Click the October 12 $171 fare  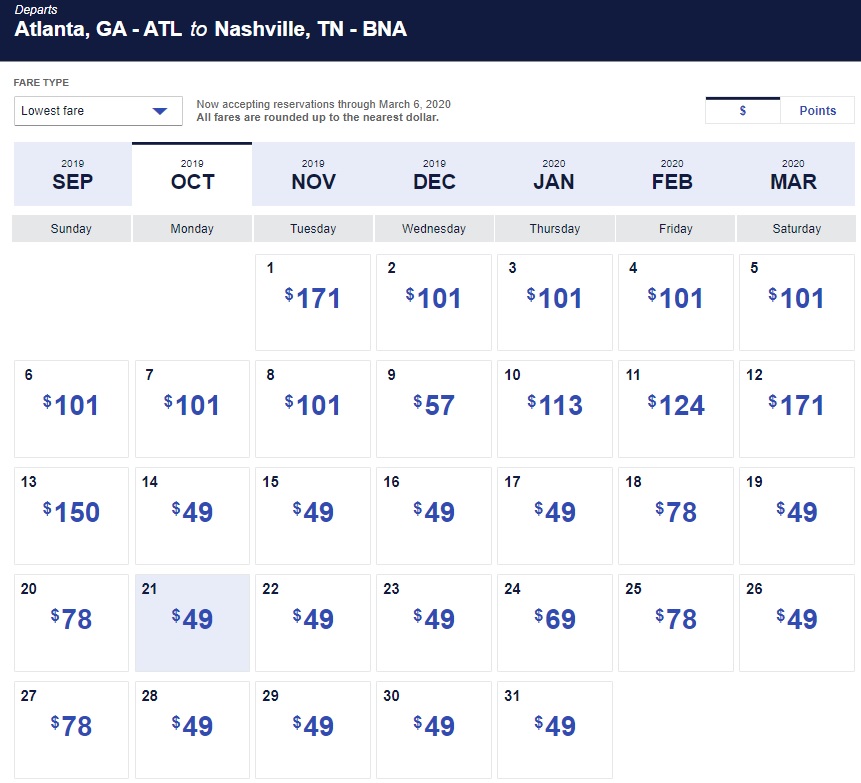(x=797, y=408)
